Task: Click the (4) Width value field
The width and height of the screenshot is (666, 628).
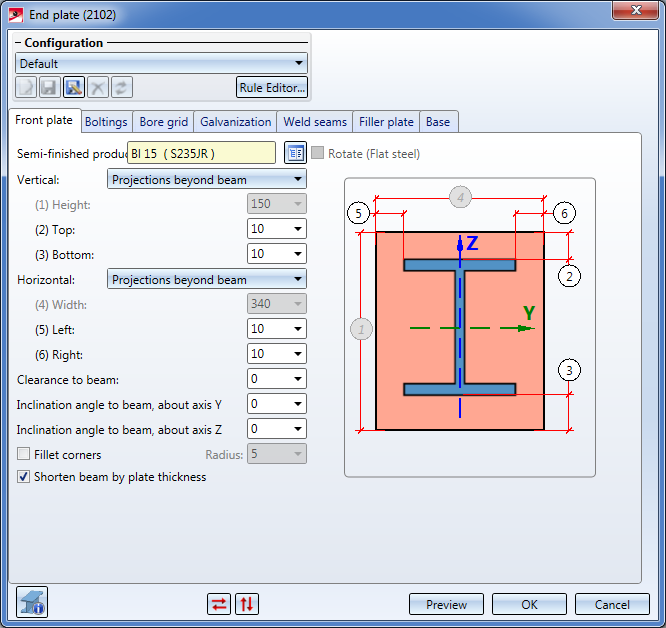Action: (x=277, y=304)
